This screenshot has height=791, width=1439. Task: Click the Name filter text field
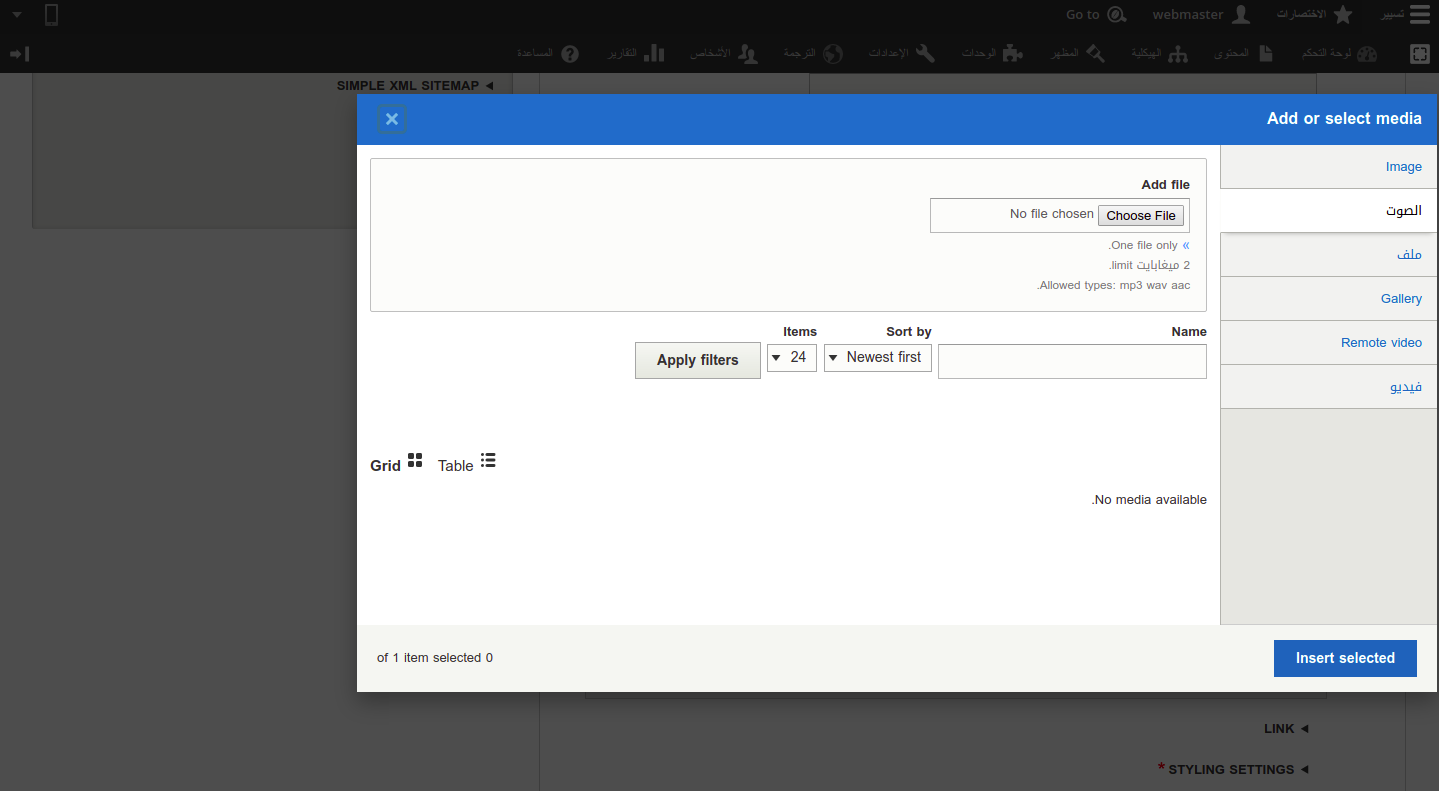pyautogui.click(x=1071, y=362)
